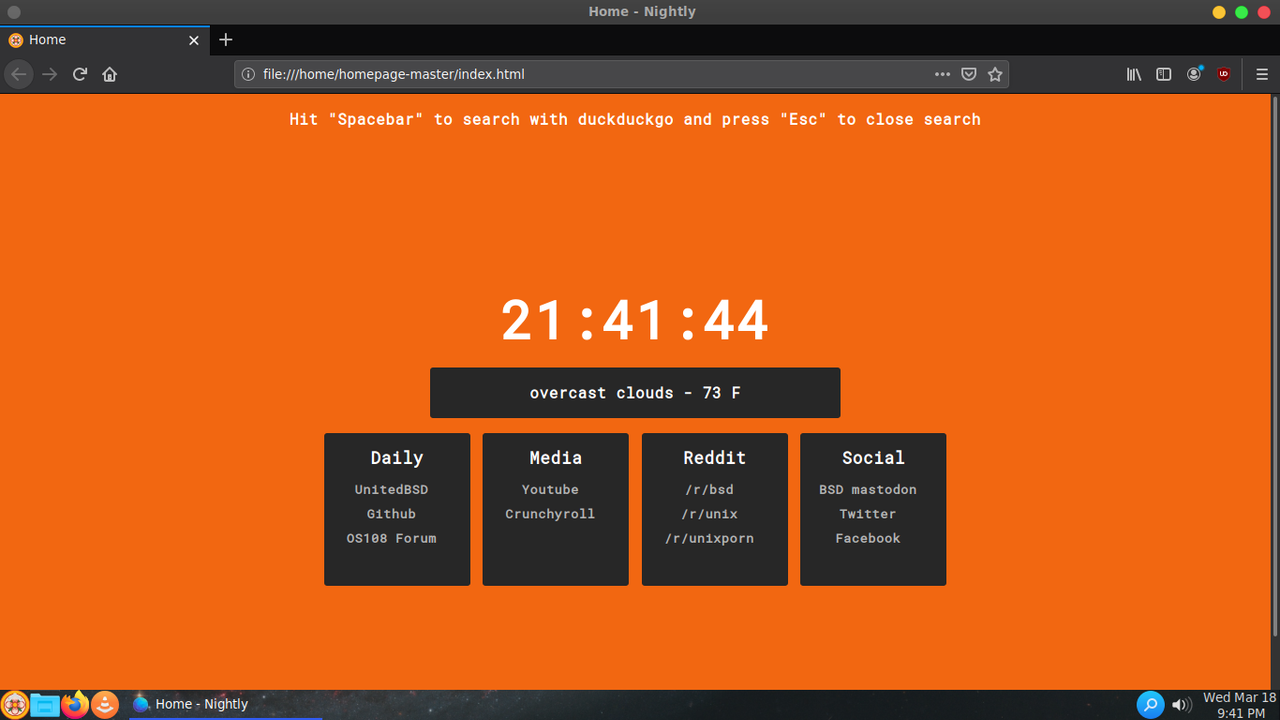Open the uBlock Origin extension
The height and width of the screenshot is (720, 1280).
[1224, 74]
